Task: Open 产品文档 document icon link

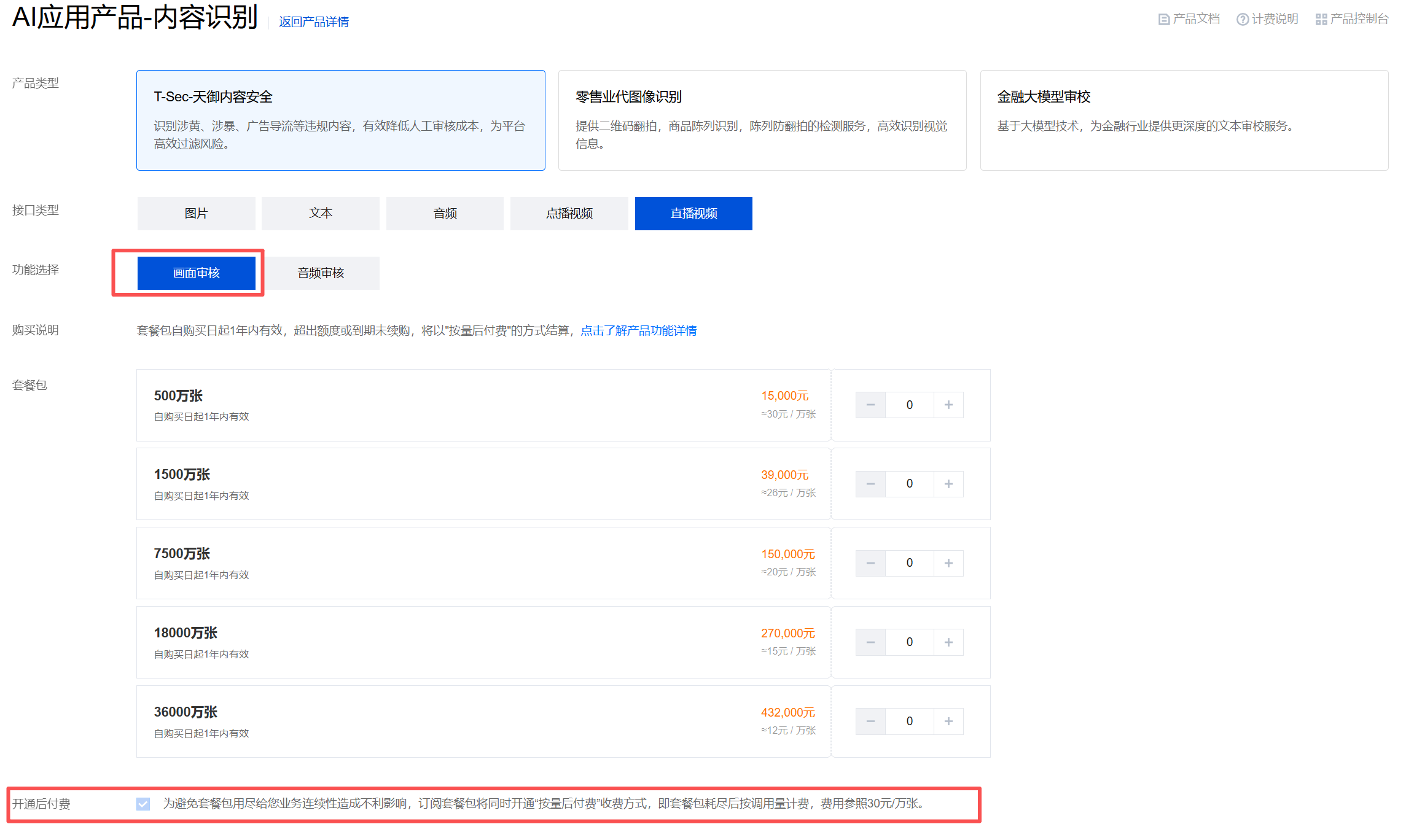Action: (1189, 19)
